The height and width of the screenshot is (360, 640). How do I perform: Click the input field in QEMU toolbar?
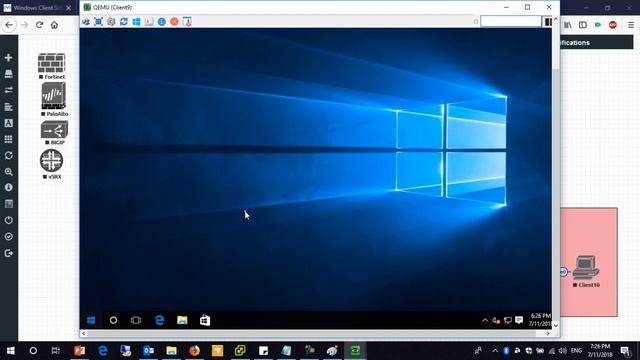[x=510, y=21]
